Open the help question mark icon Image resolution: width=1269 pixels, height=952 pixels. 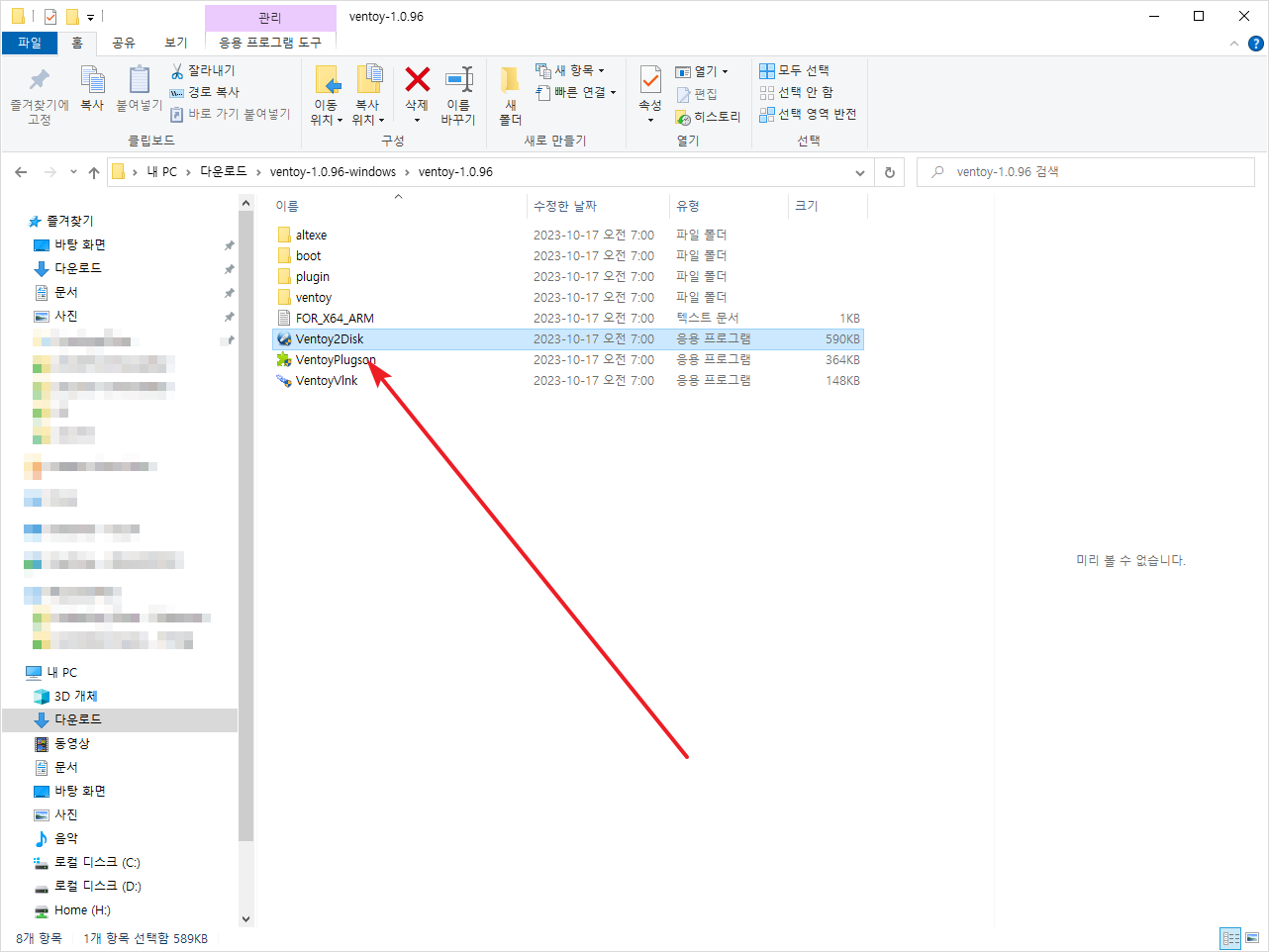tap(1256, 44)
